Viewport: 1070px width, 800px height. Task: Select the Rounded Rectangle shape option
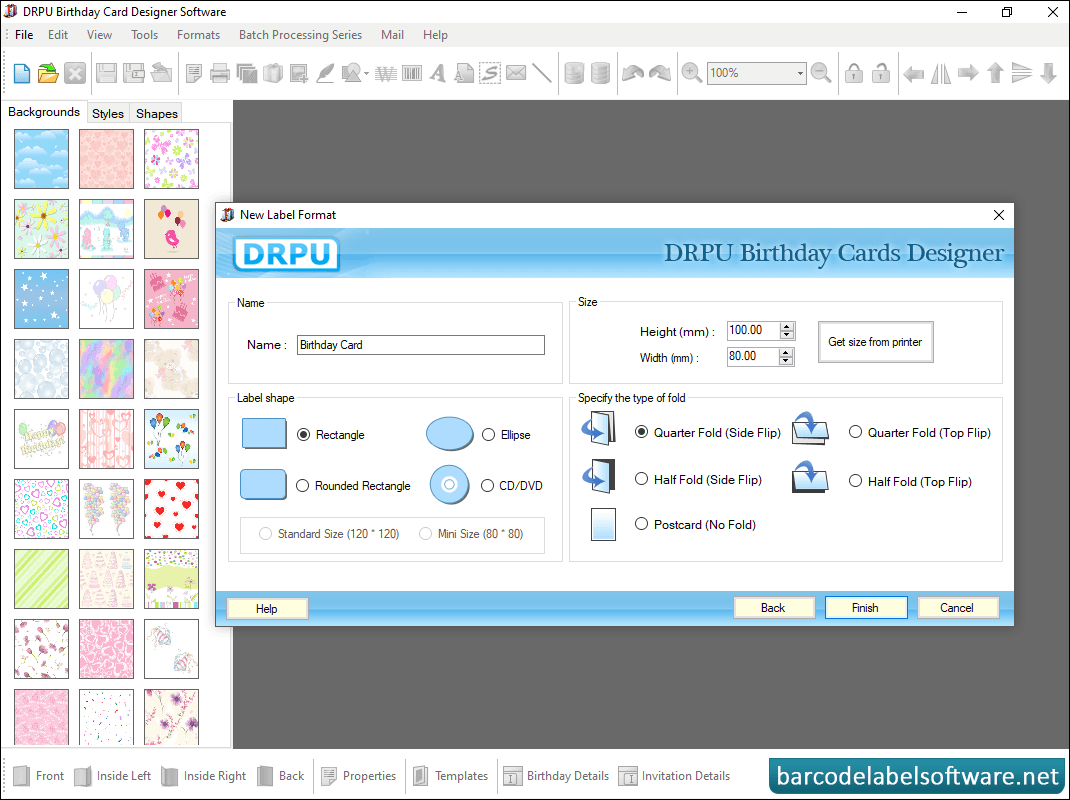303,486
